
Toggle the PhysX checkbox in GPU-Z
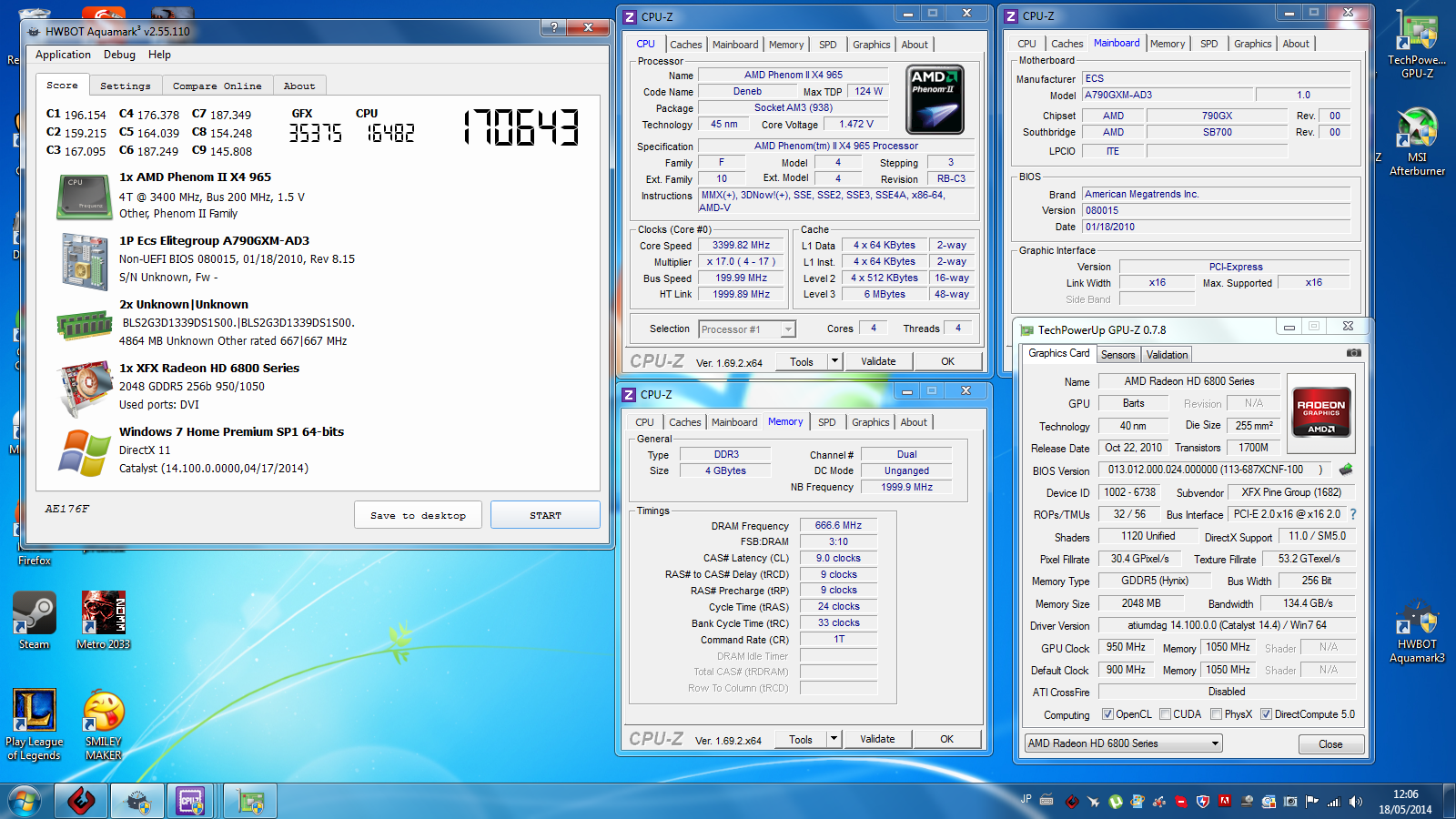coord(1216,714)
